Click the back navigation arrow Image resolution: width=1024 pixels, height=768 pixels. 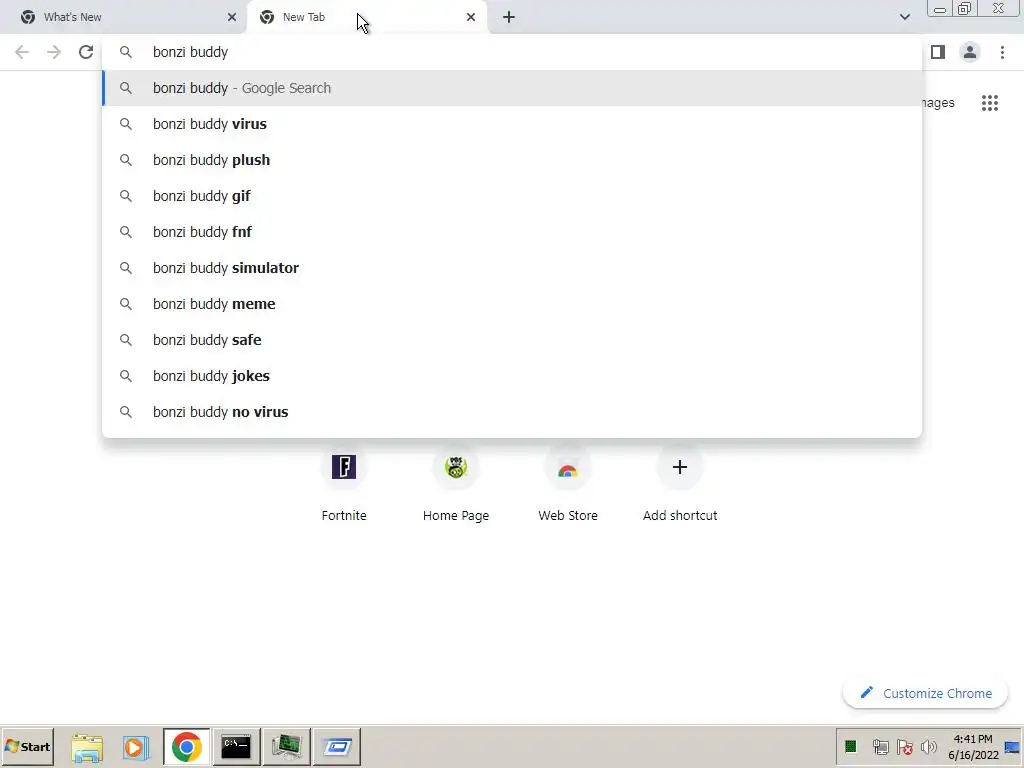click(22, 52)
